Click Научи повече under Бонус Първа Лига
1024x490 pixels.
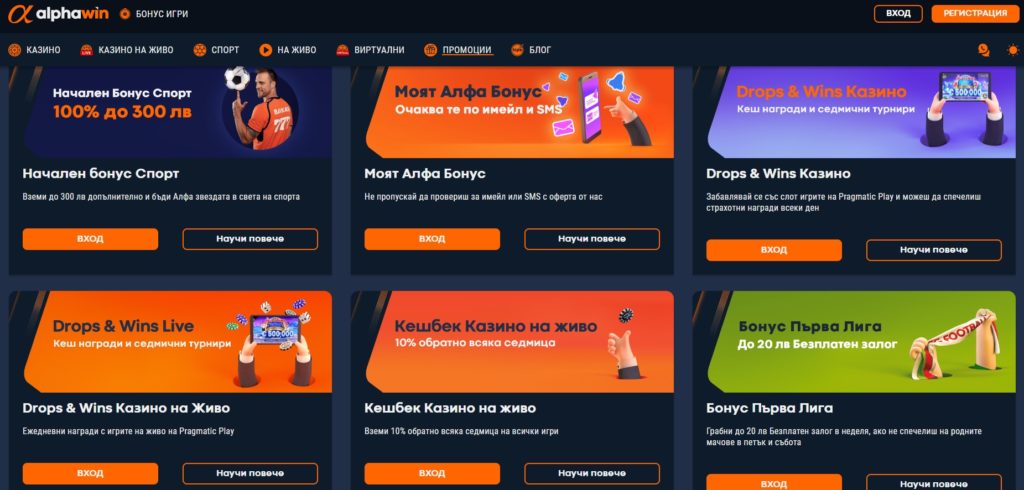[933, 482]
